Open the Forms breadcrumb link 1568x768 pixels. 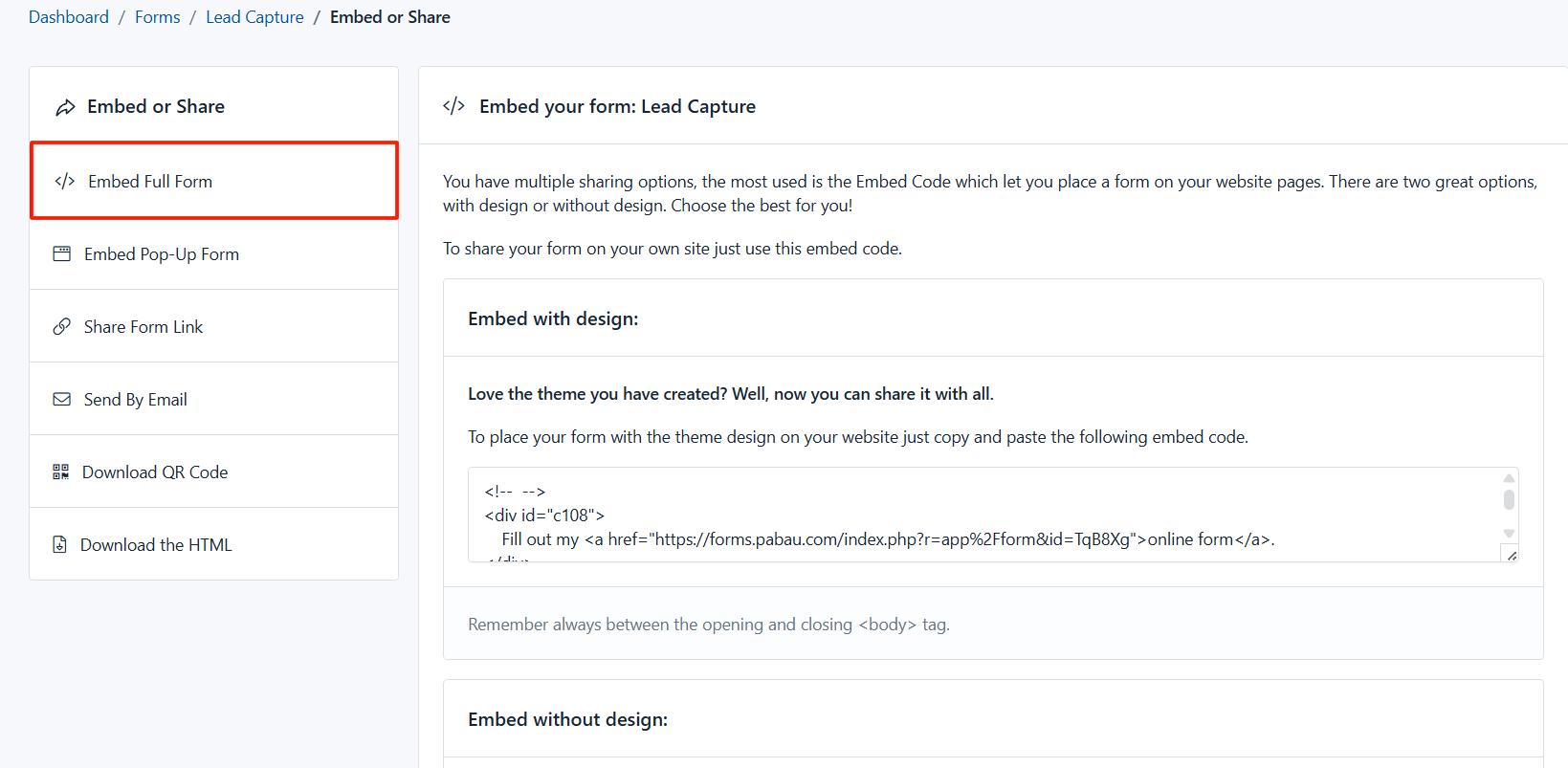click(158, 17)
